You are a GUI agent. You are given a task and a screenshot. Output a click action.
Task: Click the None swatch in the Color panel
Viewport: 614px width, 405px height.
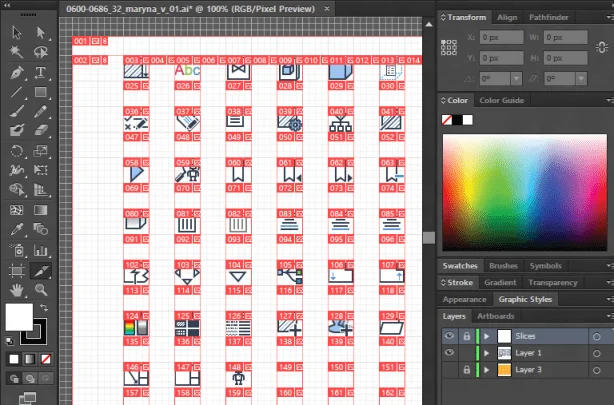[446, 119]
